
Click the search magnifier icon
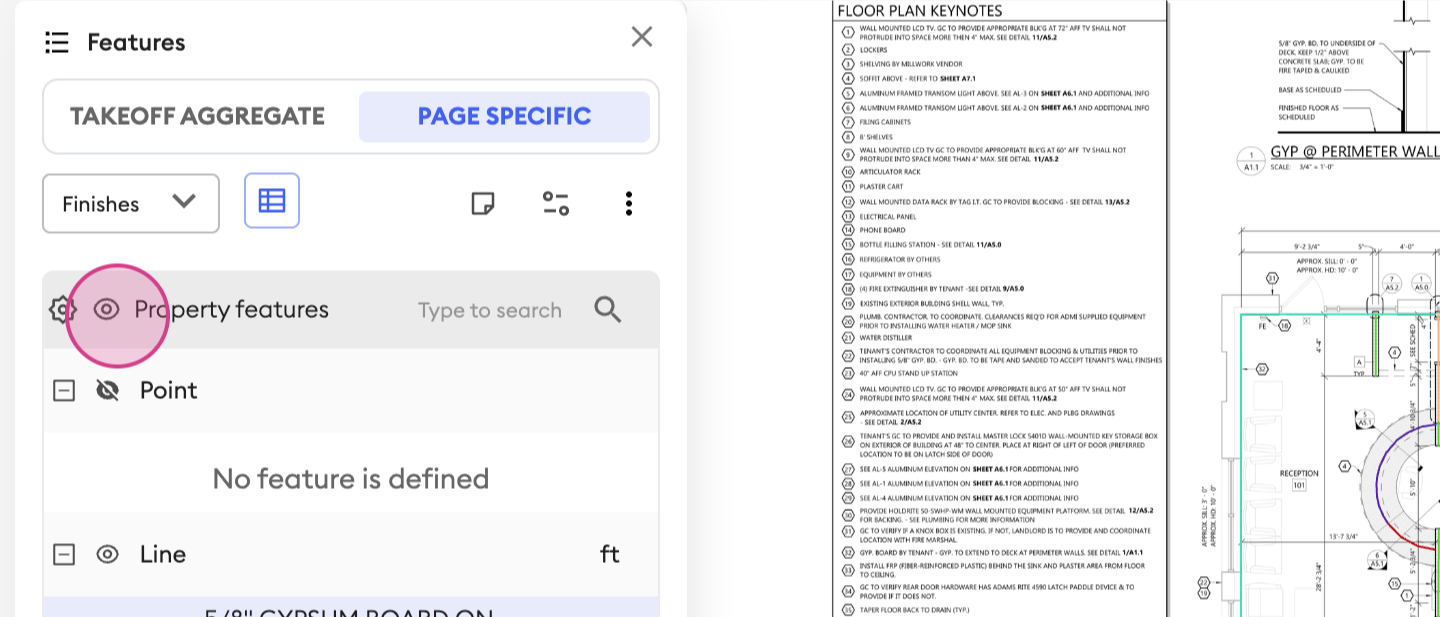click(x=608, y=310)
